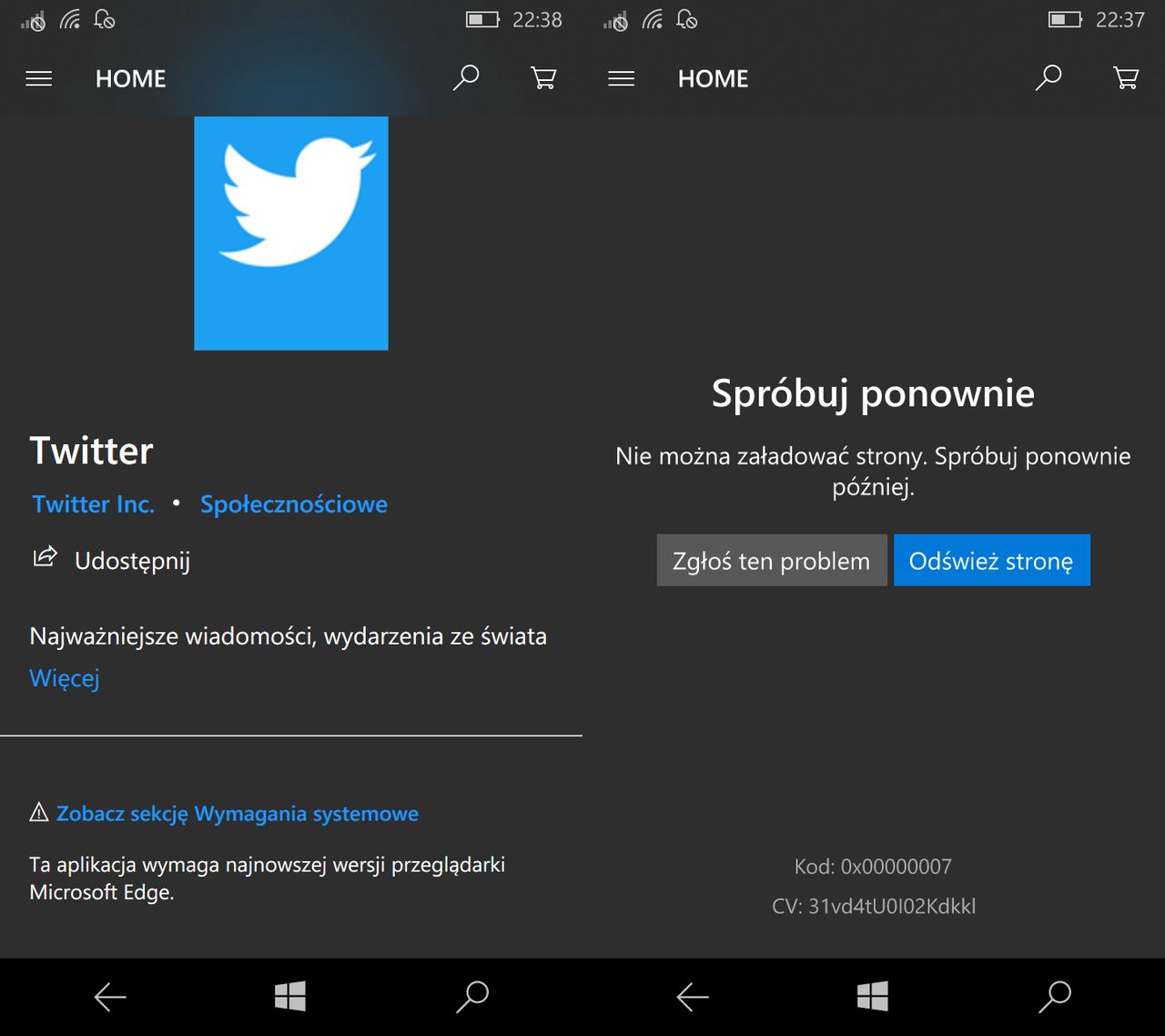Click the Odśwież stronę button
This screenshot has width=1165, height=1036.
point(992,560)
